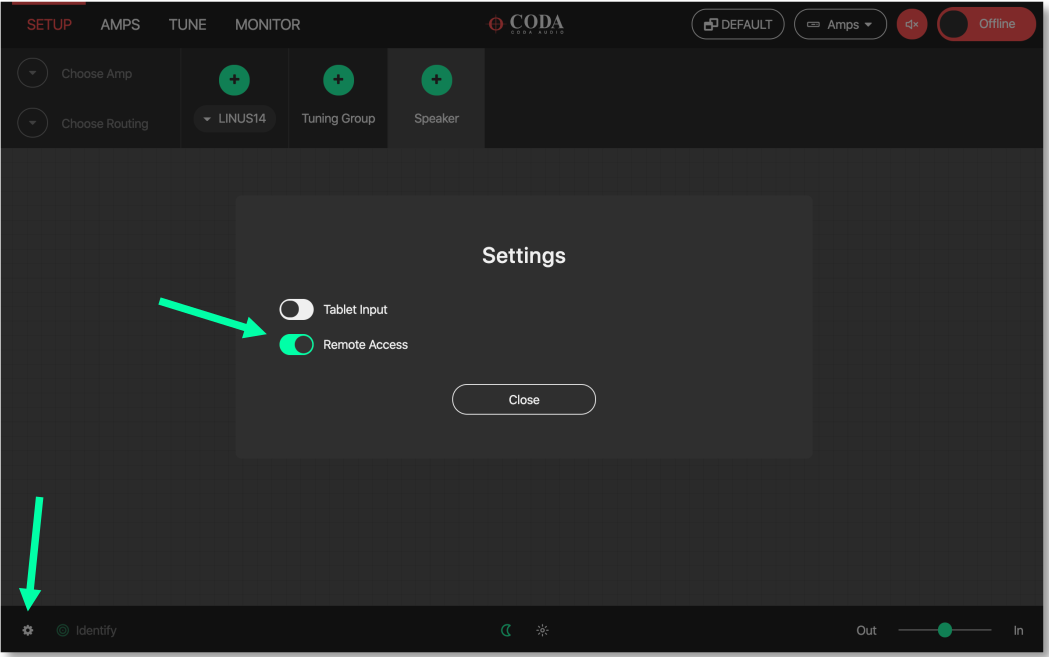Click the Out/In zoom slider handle
This screenshot has height=657, width=1049.
coord(944,630)
